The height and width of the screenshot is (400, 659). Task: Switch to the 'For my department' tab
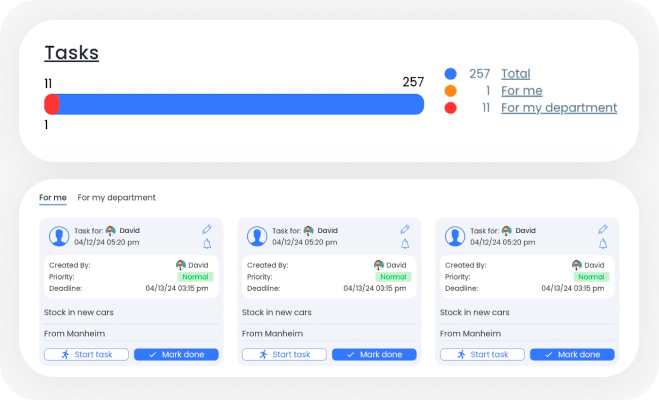tap(116, 197)
